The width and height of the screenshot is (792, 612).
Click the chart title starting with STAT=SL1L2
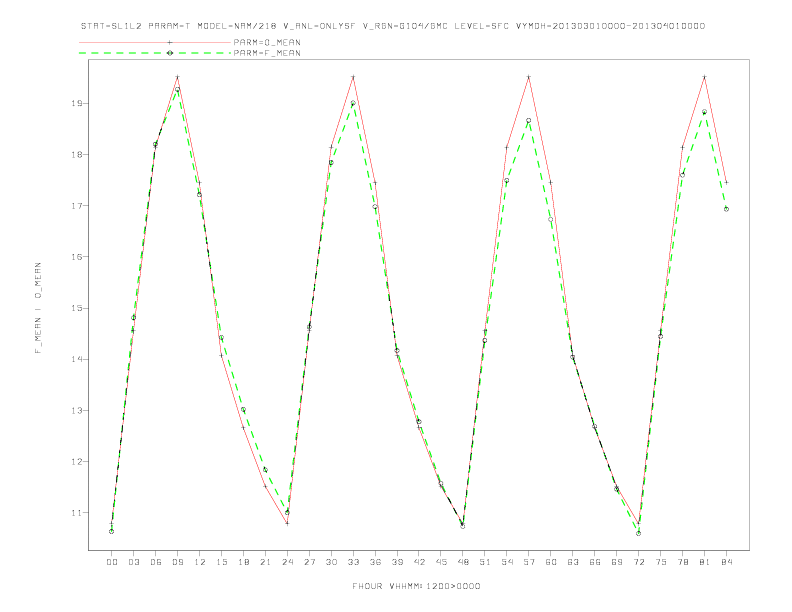click(x=393, y=26)
